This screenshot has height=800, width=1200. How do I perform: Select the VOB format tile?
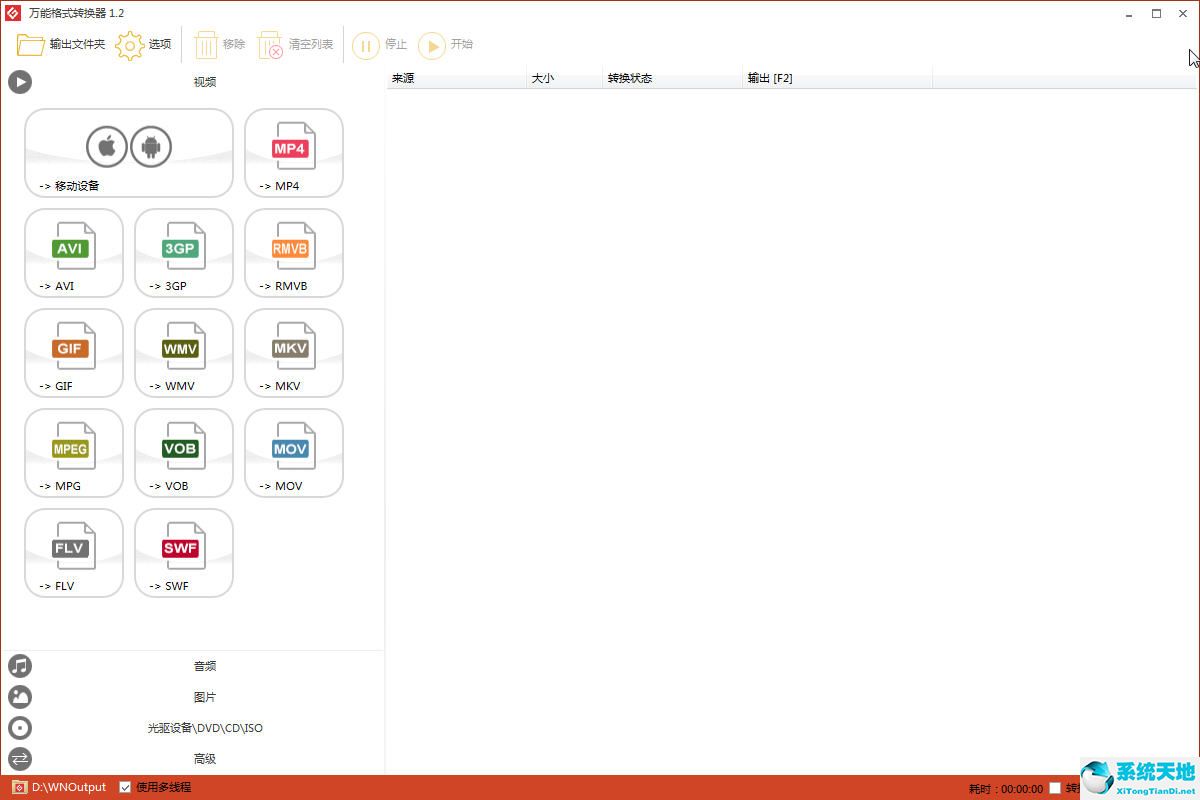pyautogui.click(x=184, y=453)
